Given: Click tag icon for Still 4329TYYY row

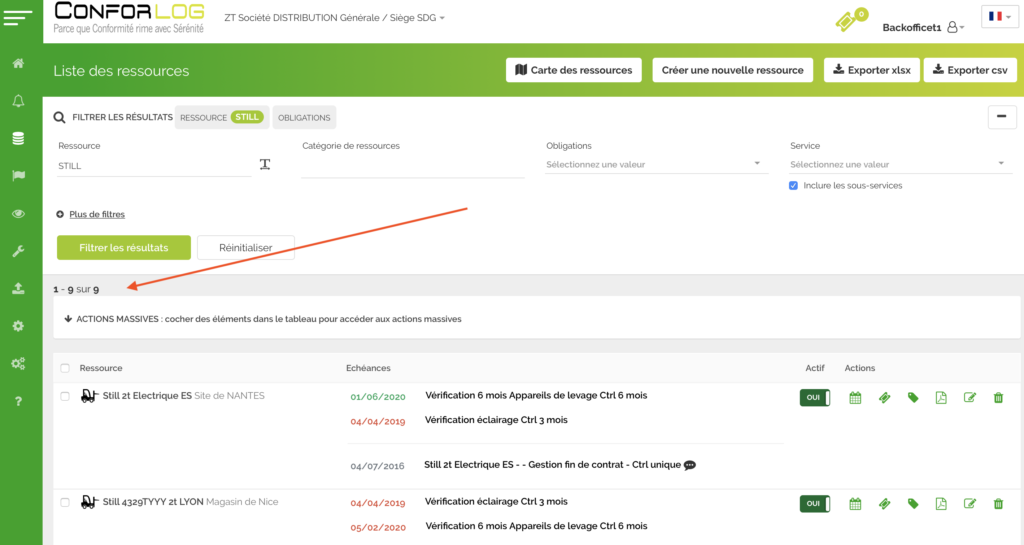Looking at the screenshot, I should point(913,504).
